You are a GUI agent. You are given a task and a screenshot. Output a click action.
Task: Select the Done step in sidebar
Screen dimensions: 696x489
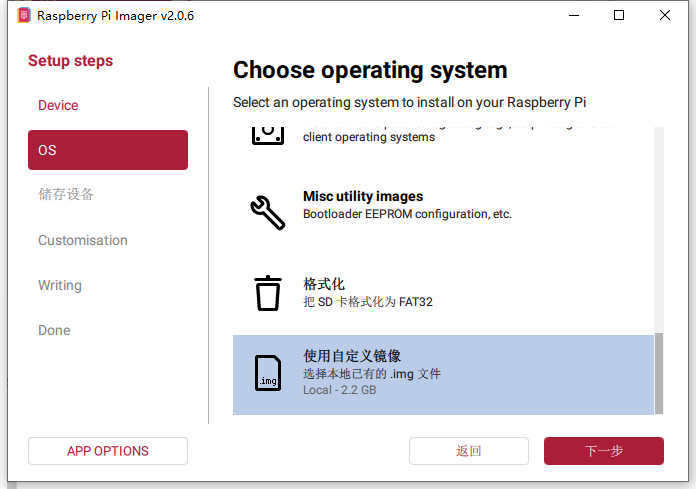point(54,330)
